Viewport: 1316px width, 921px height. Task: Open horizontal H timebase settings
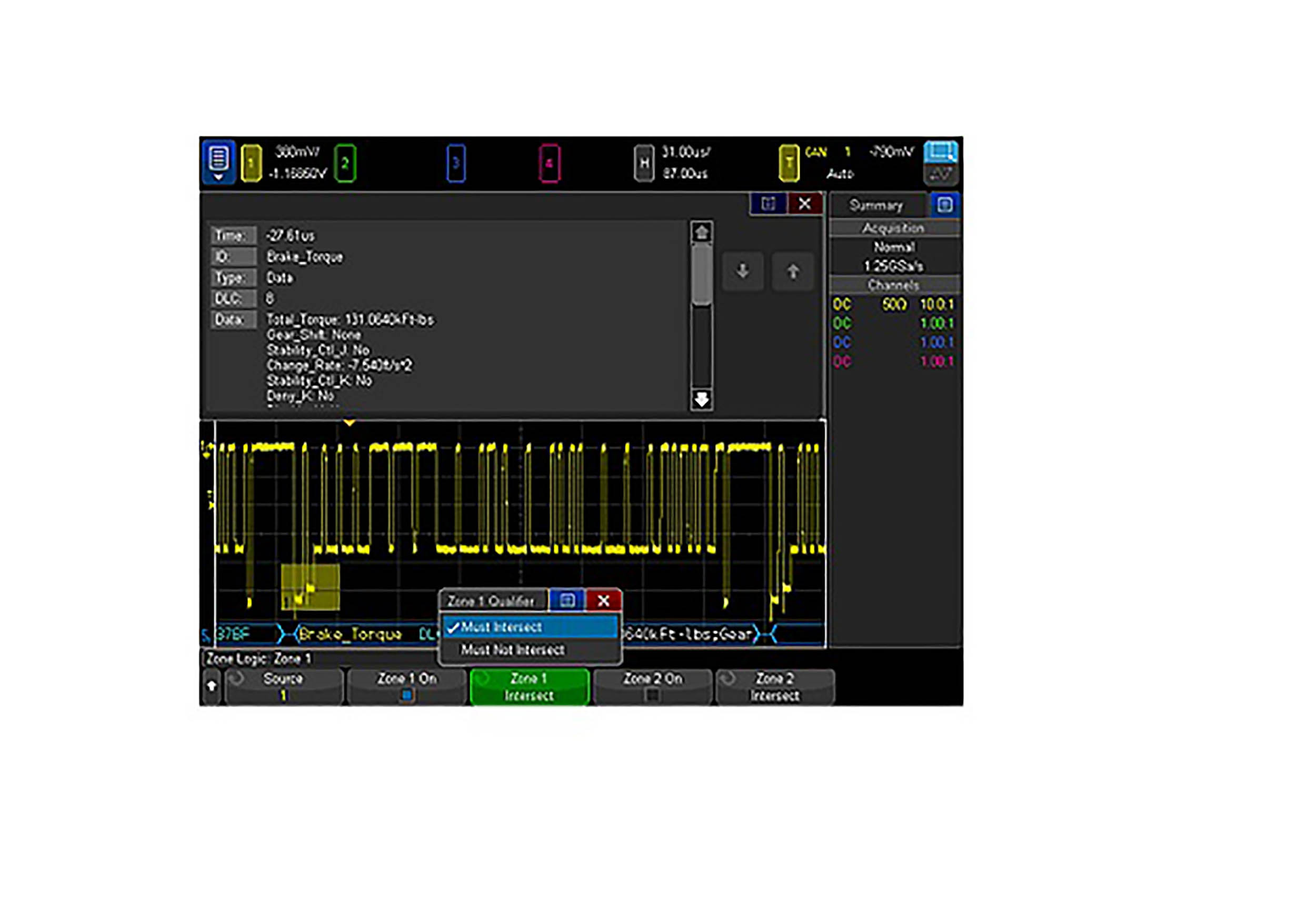644,163
